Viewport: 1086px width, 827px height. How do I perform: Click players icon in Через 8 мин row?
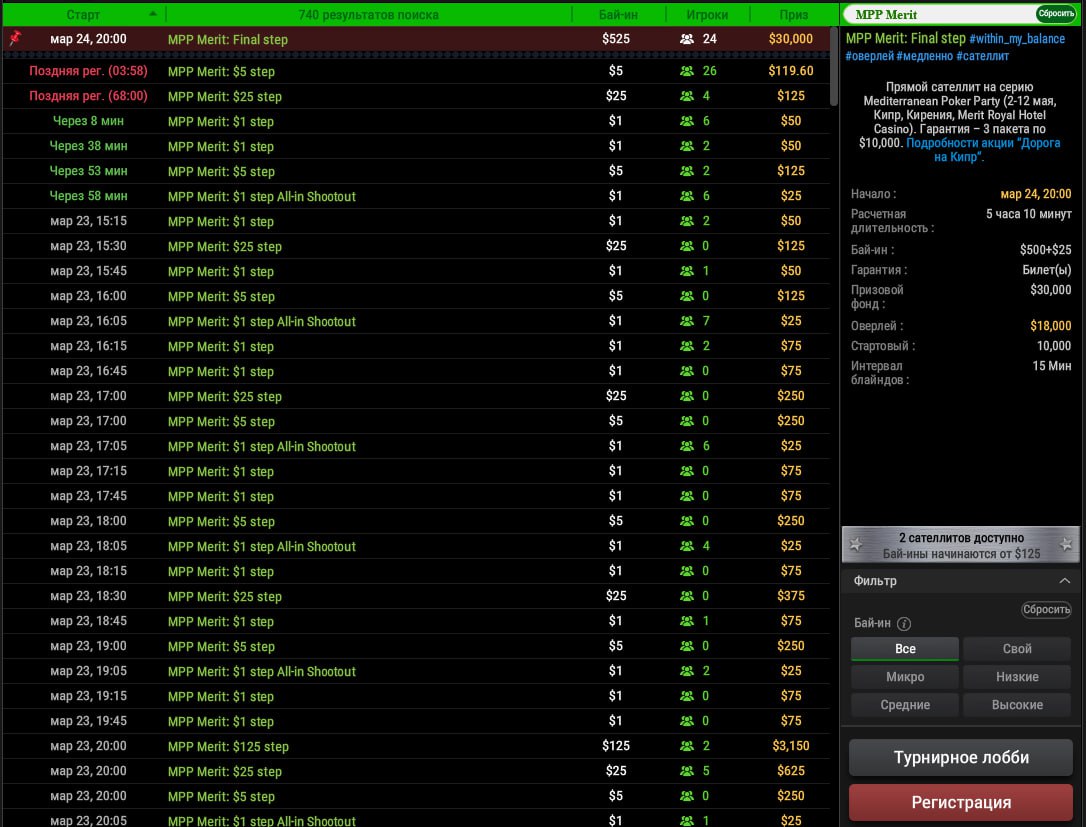686,121
